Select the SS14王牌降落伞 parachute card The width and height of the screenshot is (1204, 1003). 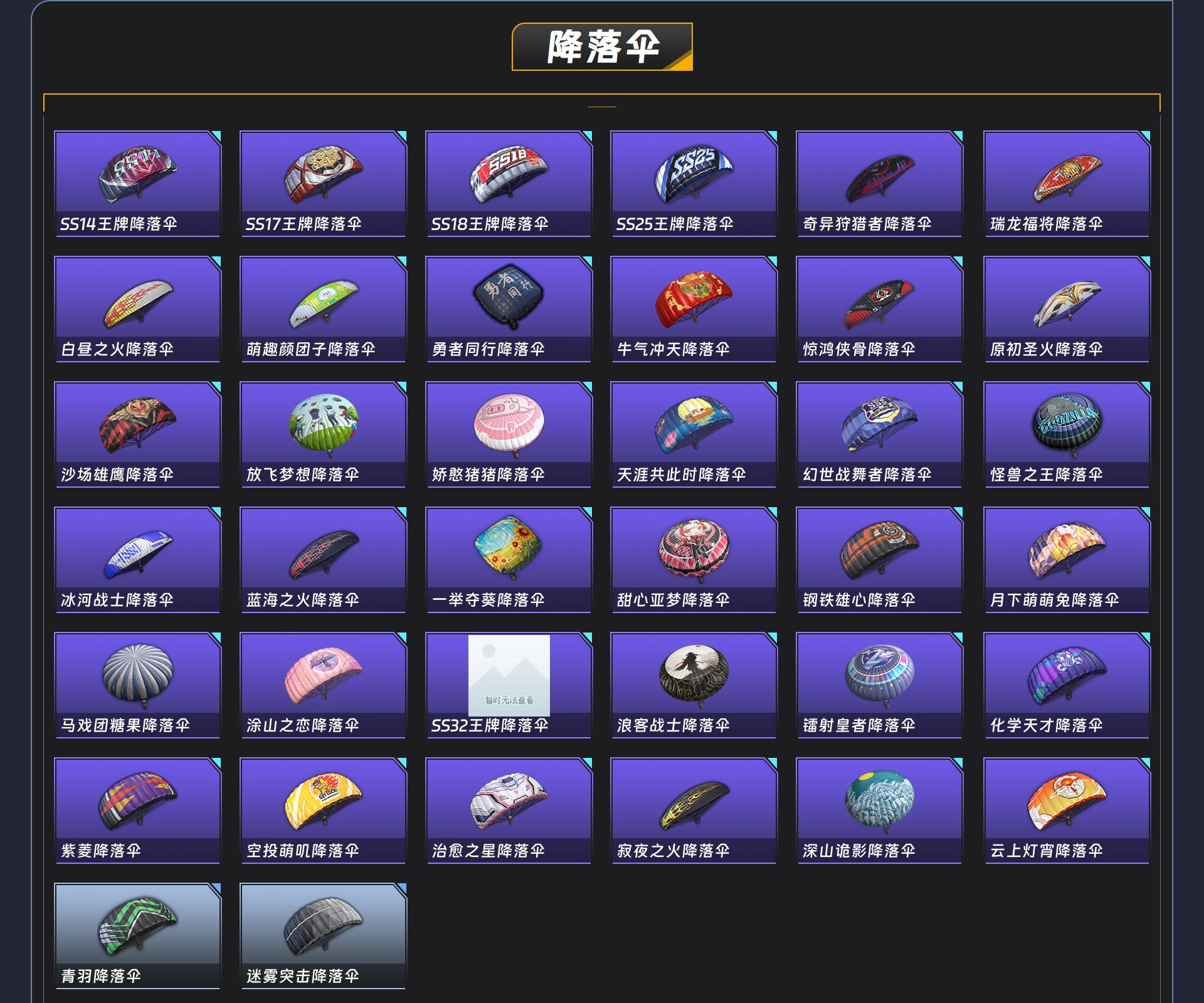[x=138, y=184]
